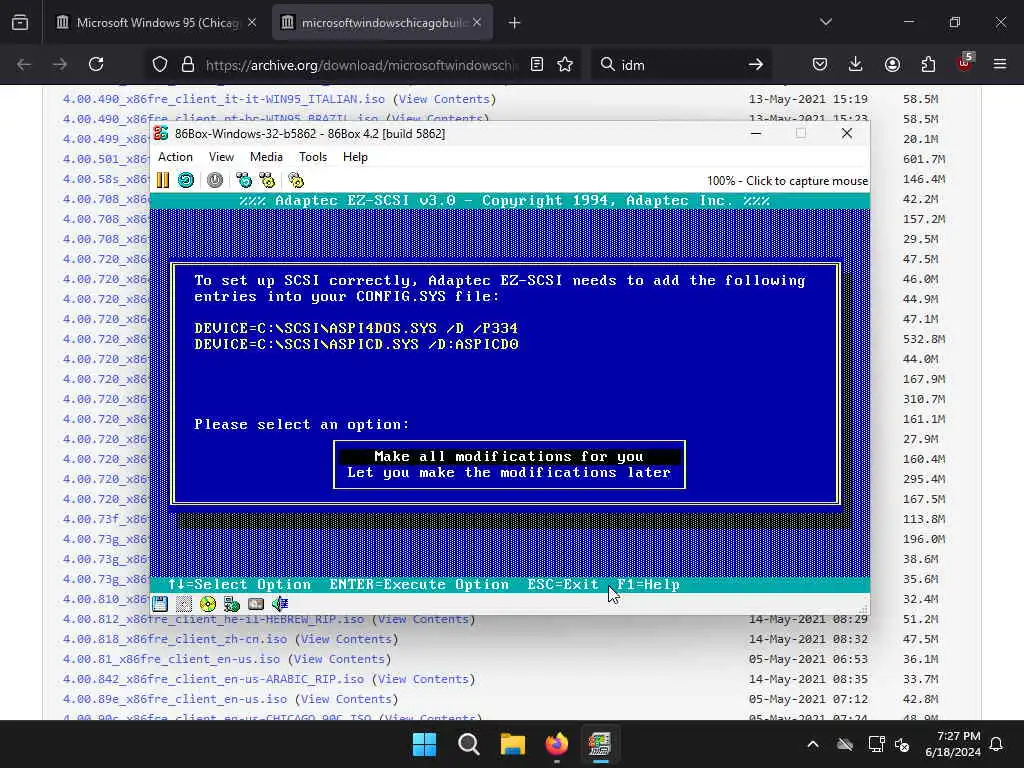Select Let you make the modifications later
The width and height of the screenshot is (1024, 768).
click(x=509, y=472)
